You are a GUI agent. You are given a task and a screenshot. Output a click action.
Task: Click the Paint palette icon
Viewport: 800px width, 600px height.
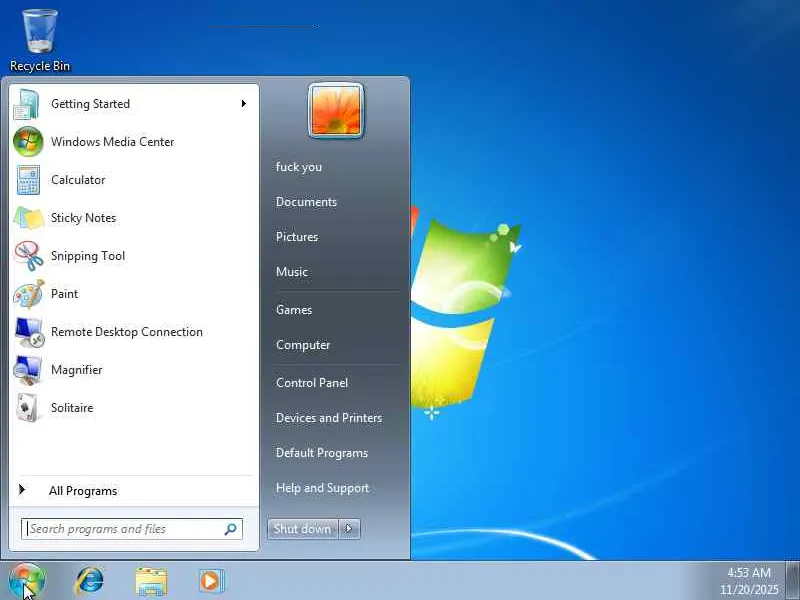(29, 294)
